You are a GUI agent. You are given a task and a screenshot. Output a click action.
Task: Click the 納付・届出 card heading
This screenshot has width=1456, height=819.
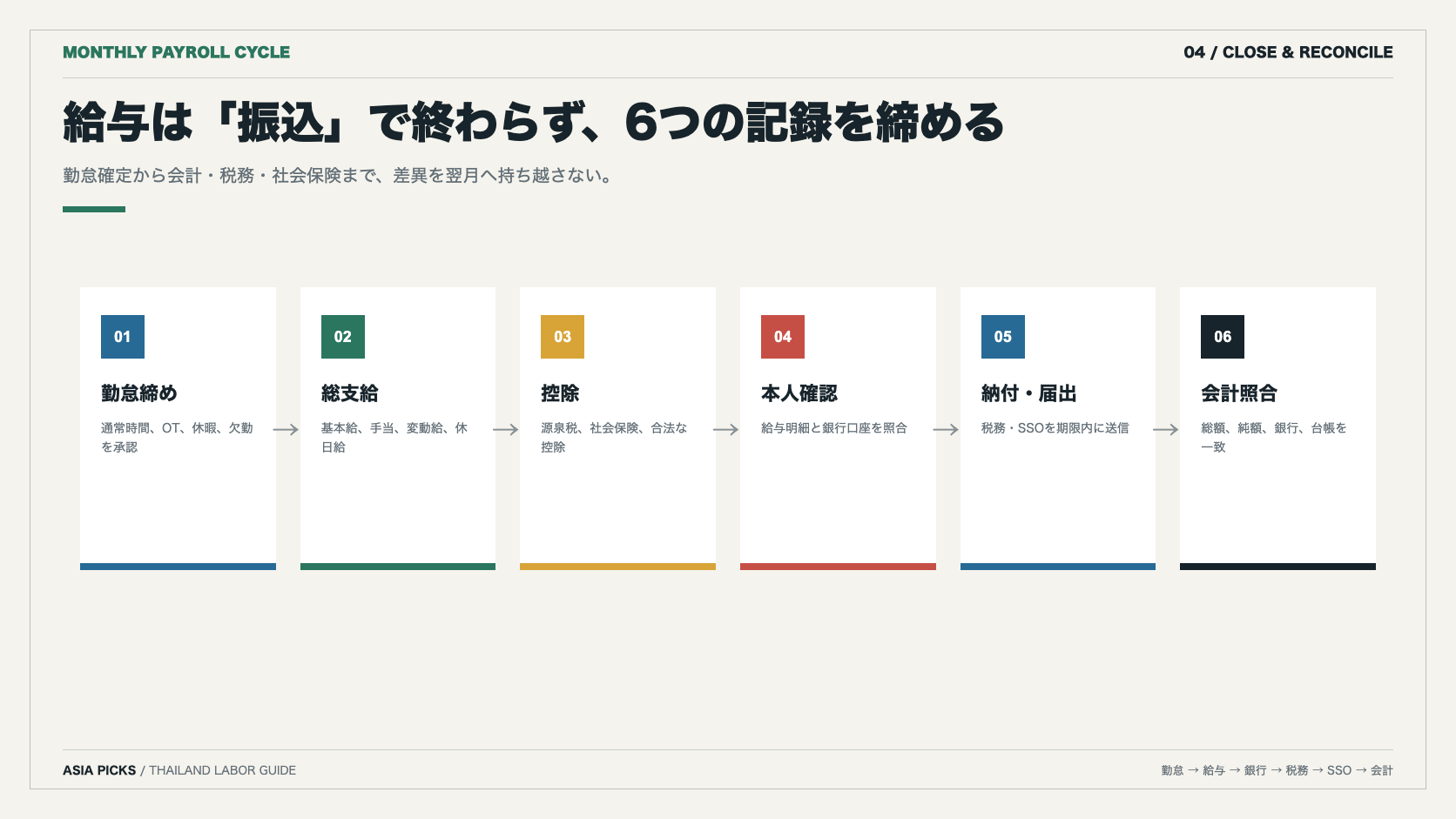pos(1029,393)
